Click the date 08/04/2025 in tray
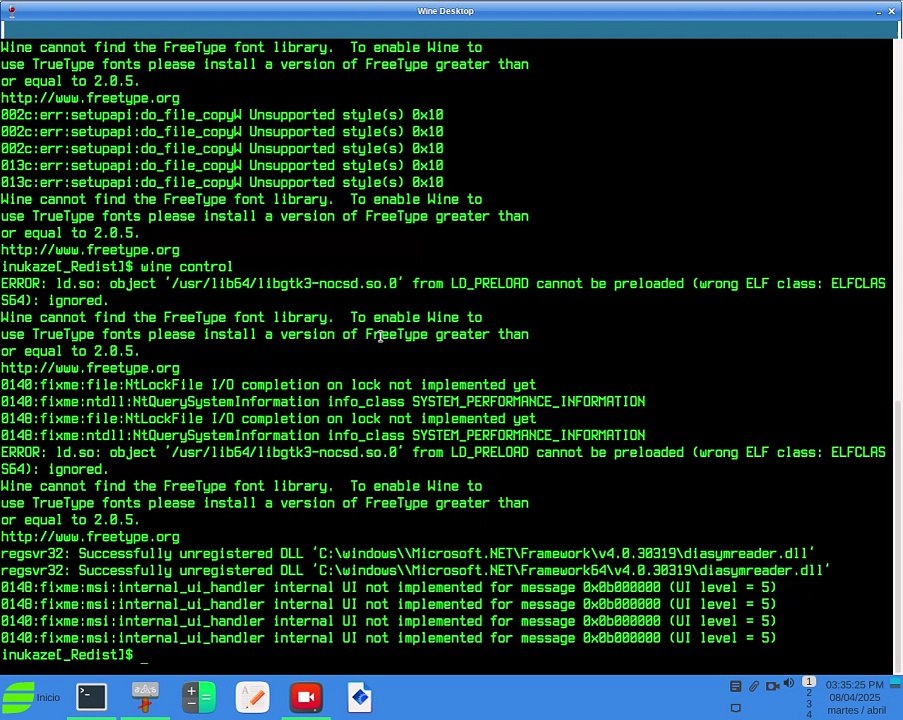Image resolution: width=903 pixels, height=720 pixels. 855,698
